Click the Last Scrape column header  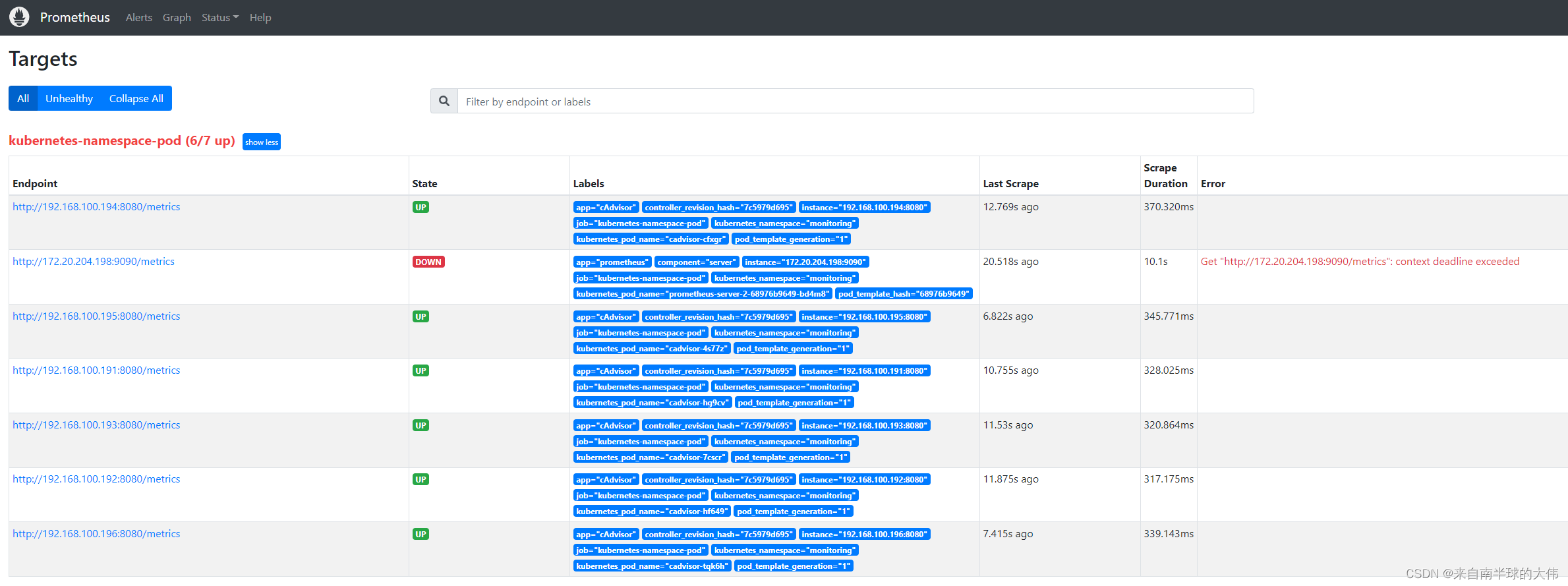1010,184
